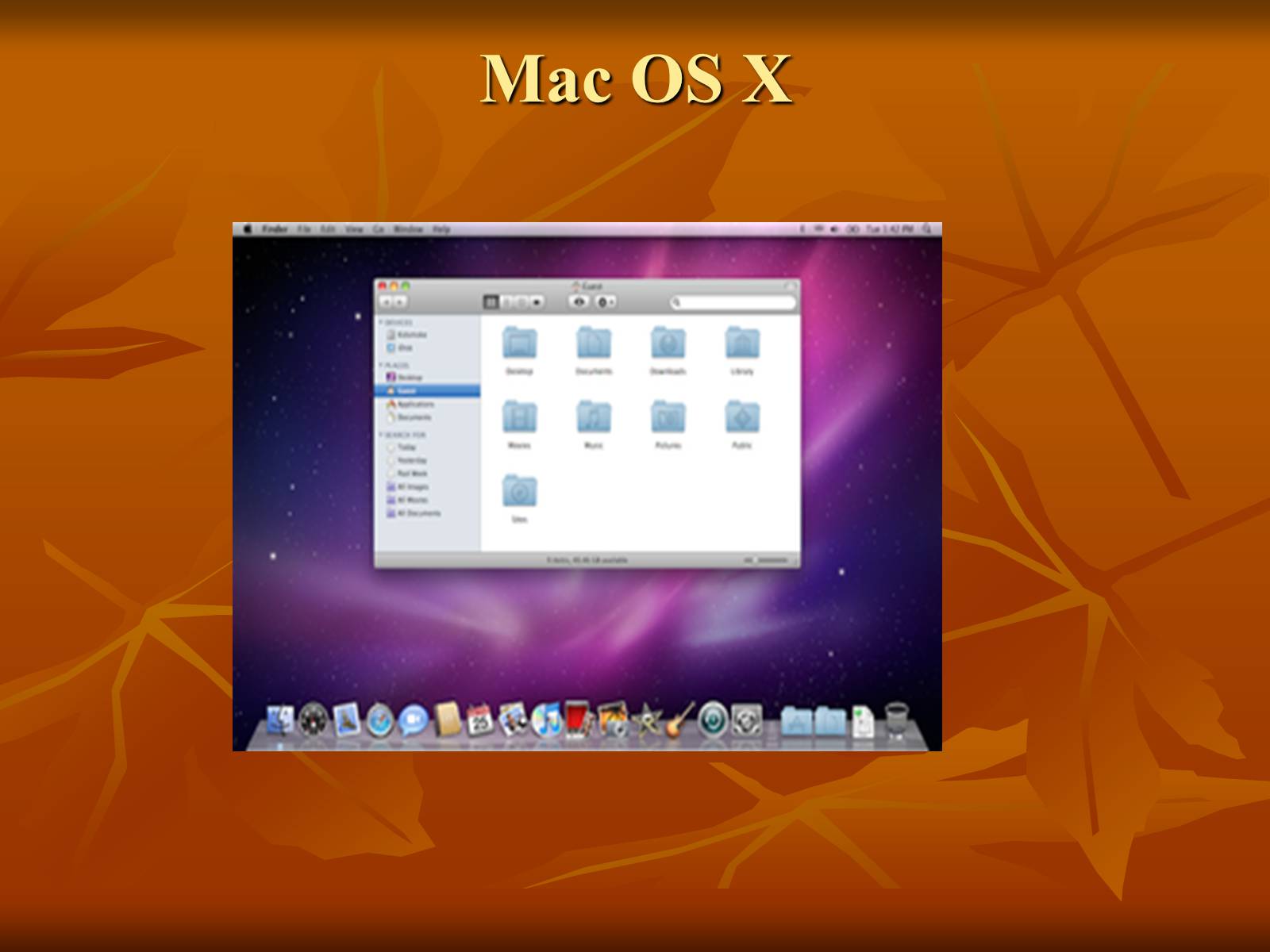1270x952 pixels.
Task: Click the icon size slider in status bar
Action: point(767,560)
